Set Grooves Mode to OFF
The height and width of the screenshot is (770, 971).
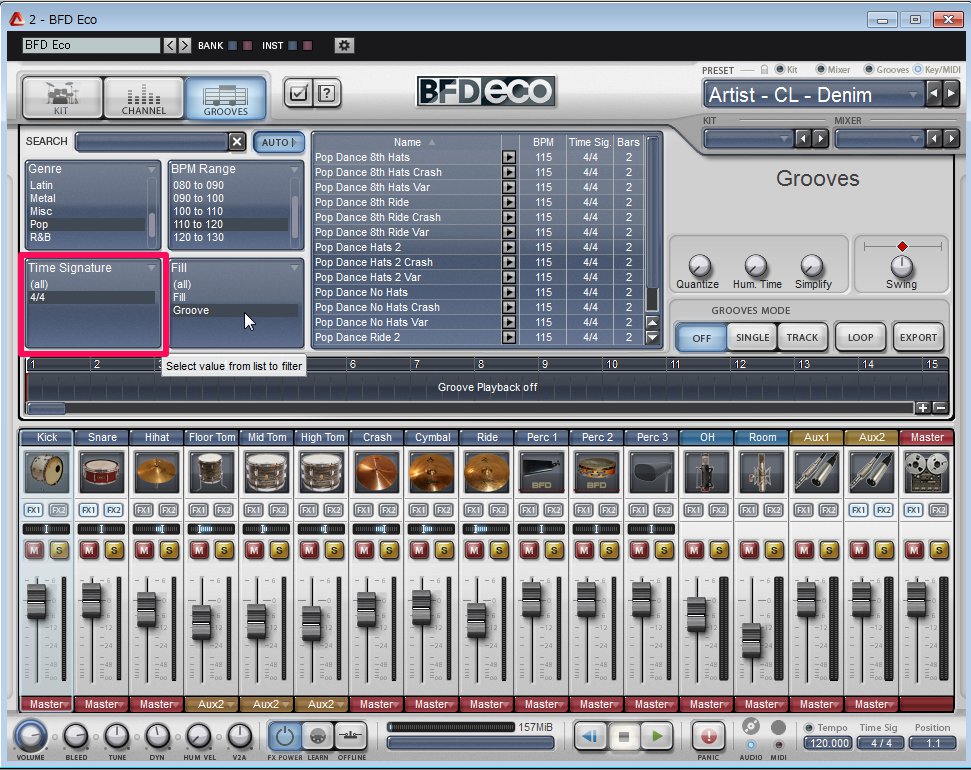[x=701, y=338]
